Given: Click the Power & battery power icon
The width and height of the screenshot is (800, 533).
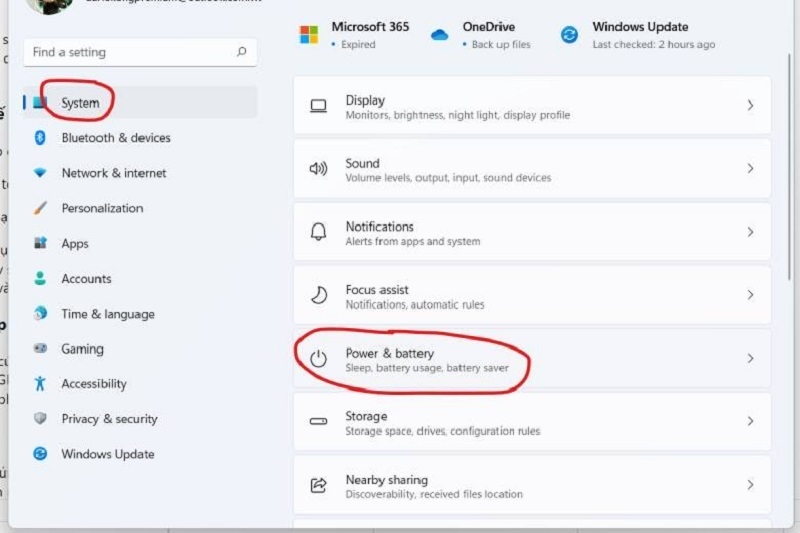Looking at the screenshot, I should 318,358.
